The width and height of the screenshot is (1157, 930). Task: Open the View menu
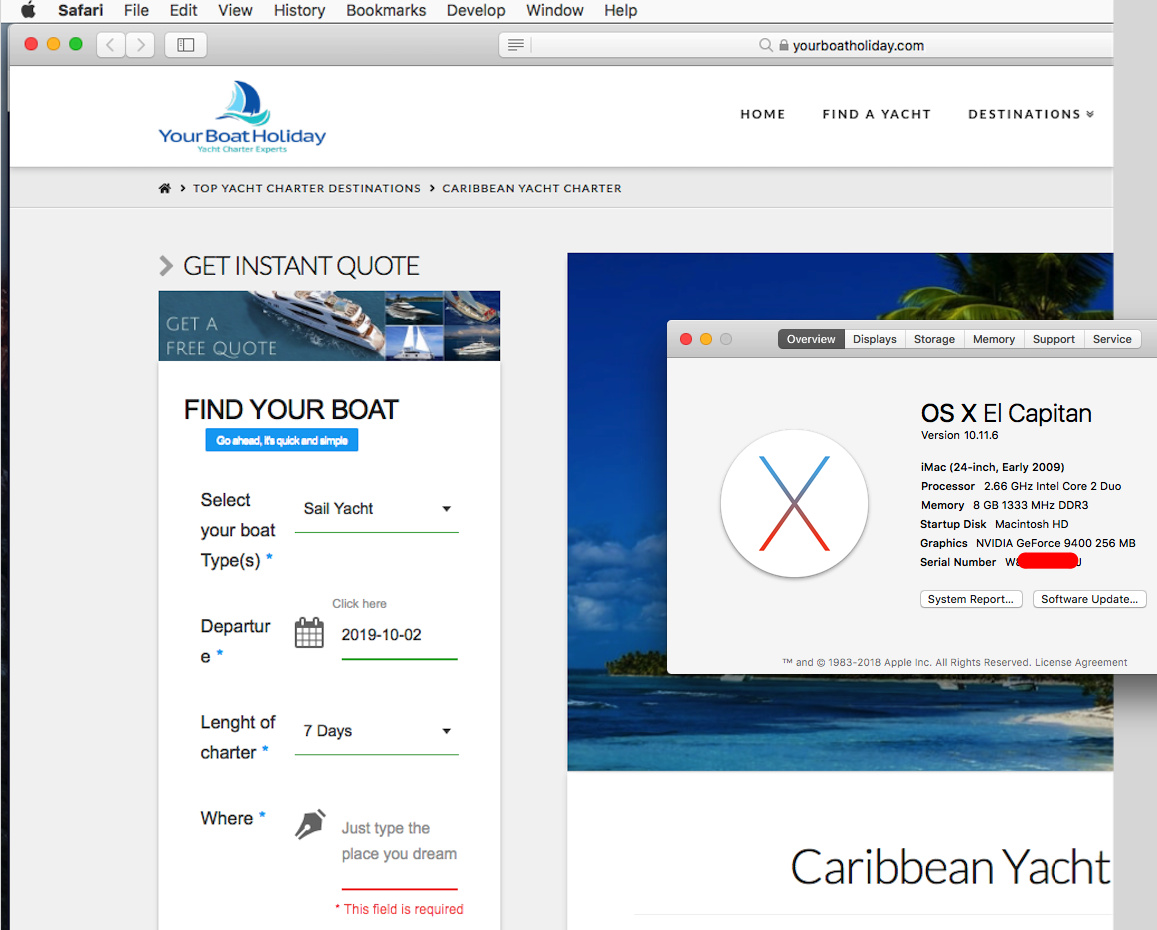pos(235,10)
